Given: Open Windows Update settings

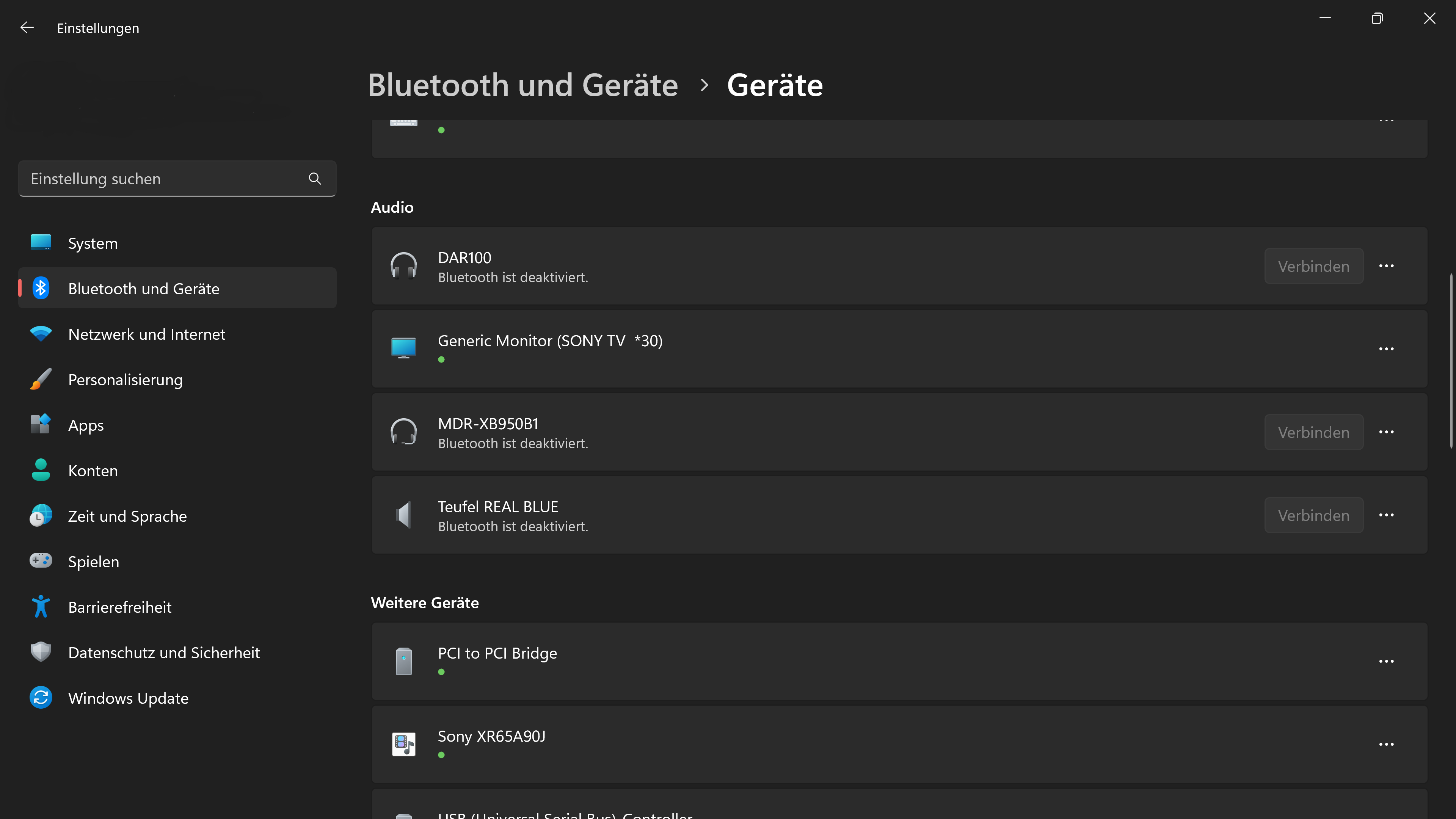Looking at the screenshot, I should (128, 698).
